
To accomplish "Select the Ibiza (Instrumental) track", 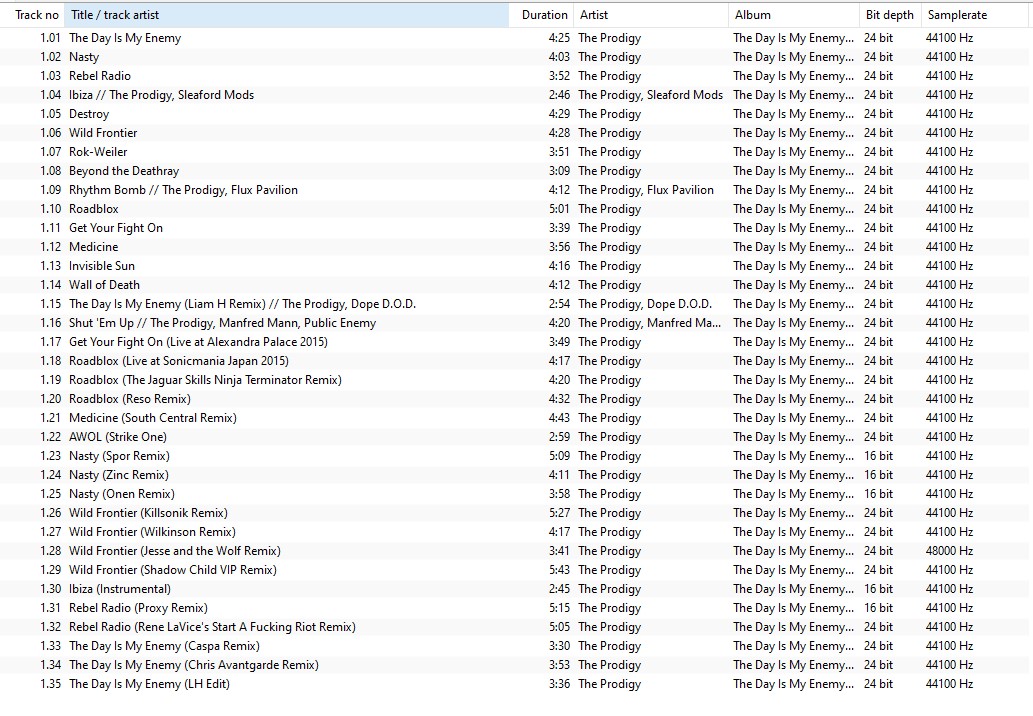I will (x=119, y=589).
